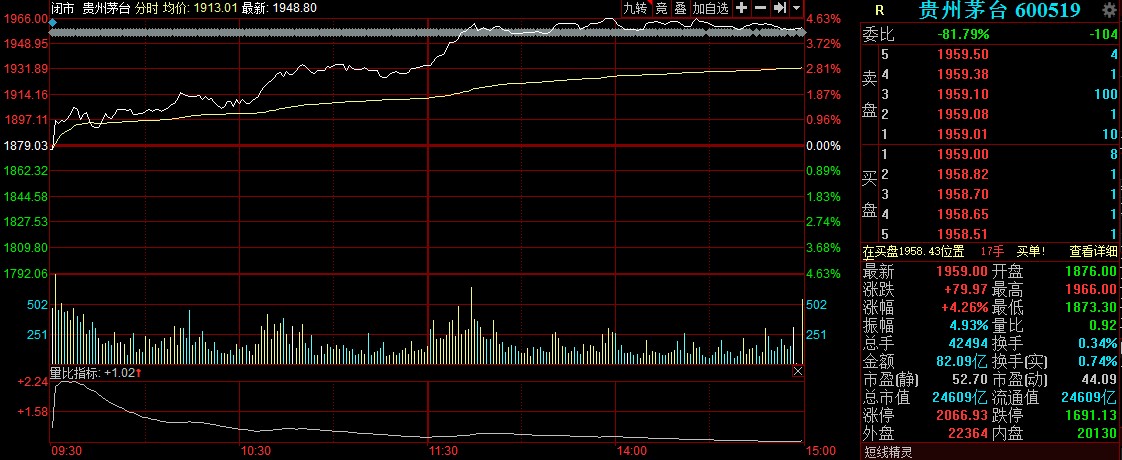The height and width of the screenshot is (460, 1122).
Task: Open the 短线精灵 tab at bottom
Action: tap(889, 451)
